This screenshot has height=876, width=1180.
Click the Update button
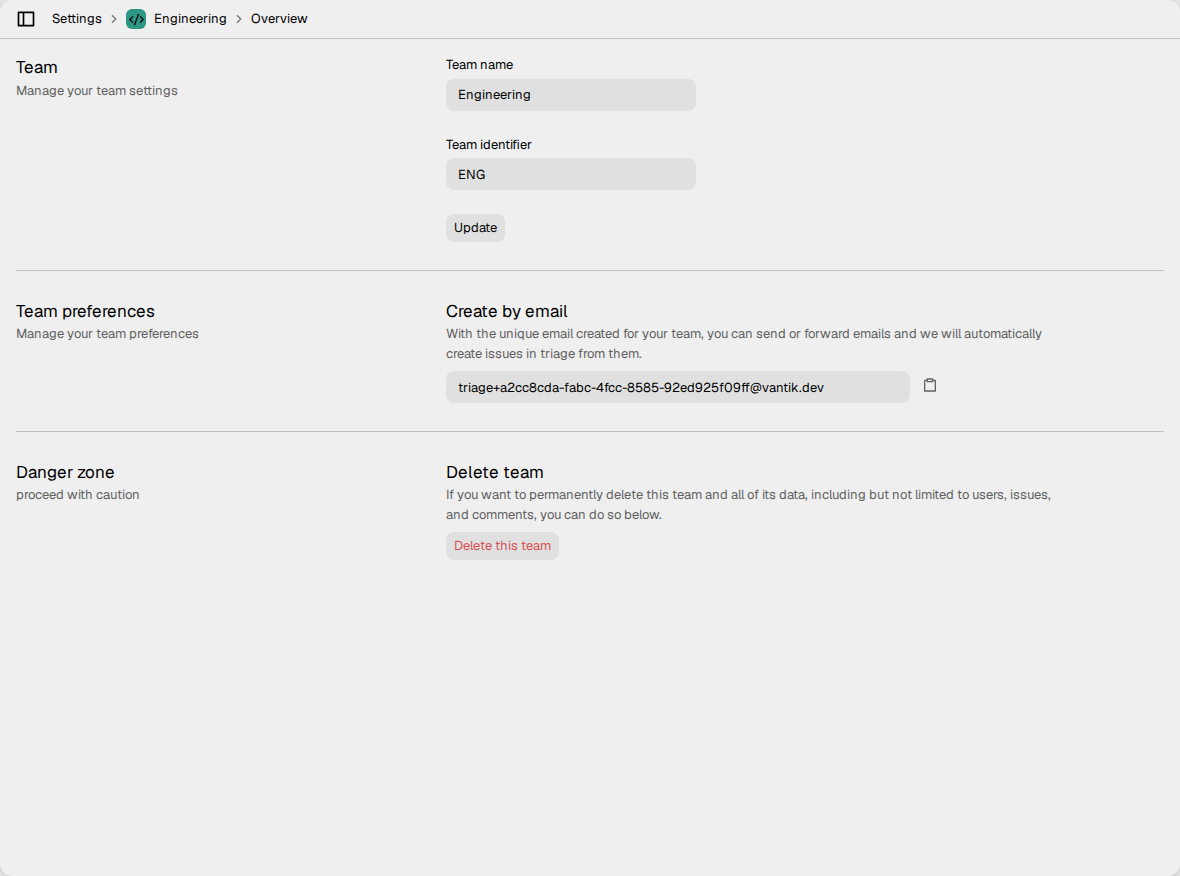pyautogui.click(x=476, y=228)
